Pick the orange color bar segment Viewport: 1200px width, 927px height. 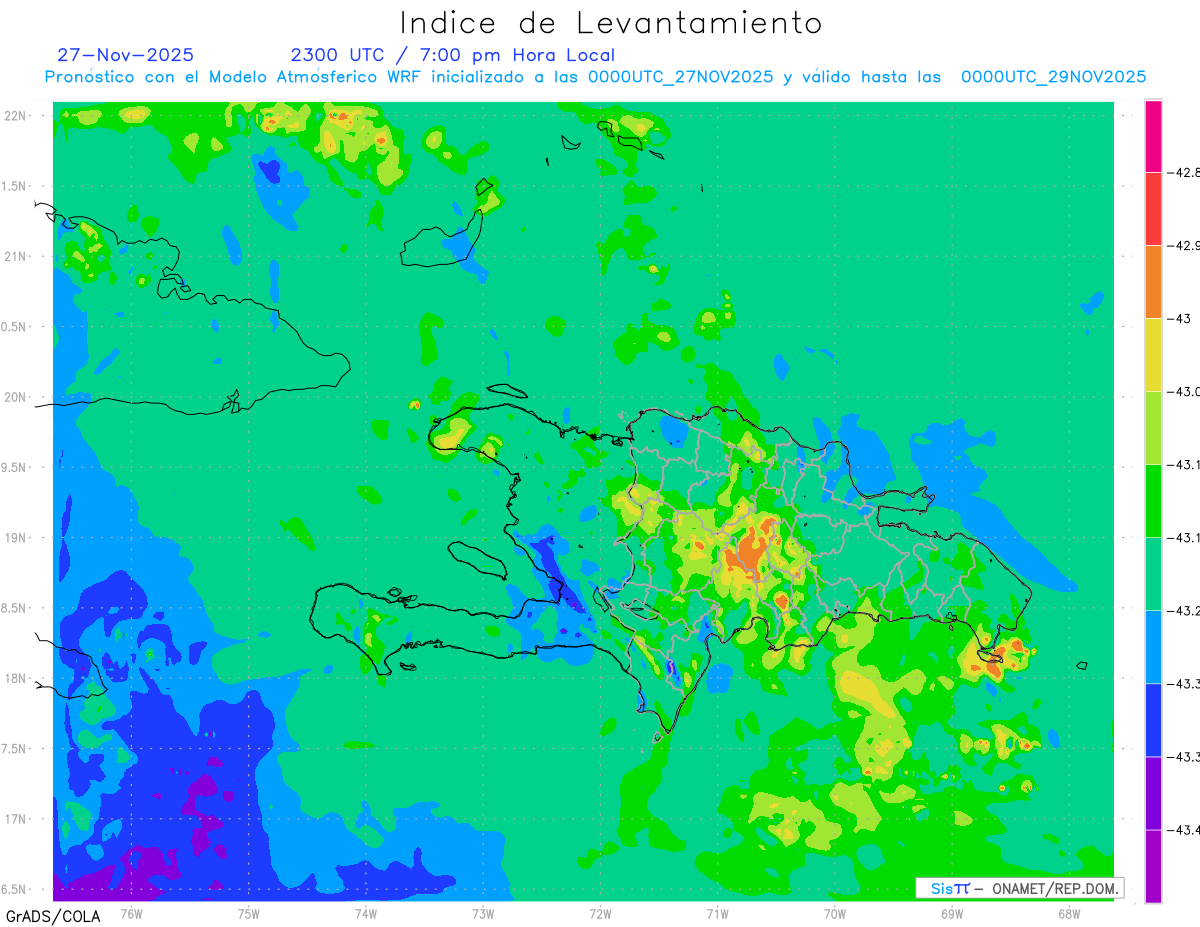(1153, 281)
